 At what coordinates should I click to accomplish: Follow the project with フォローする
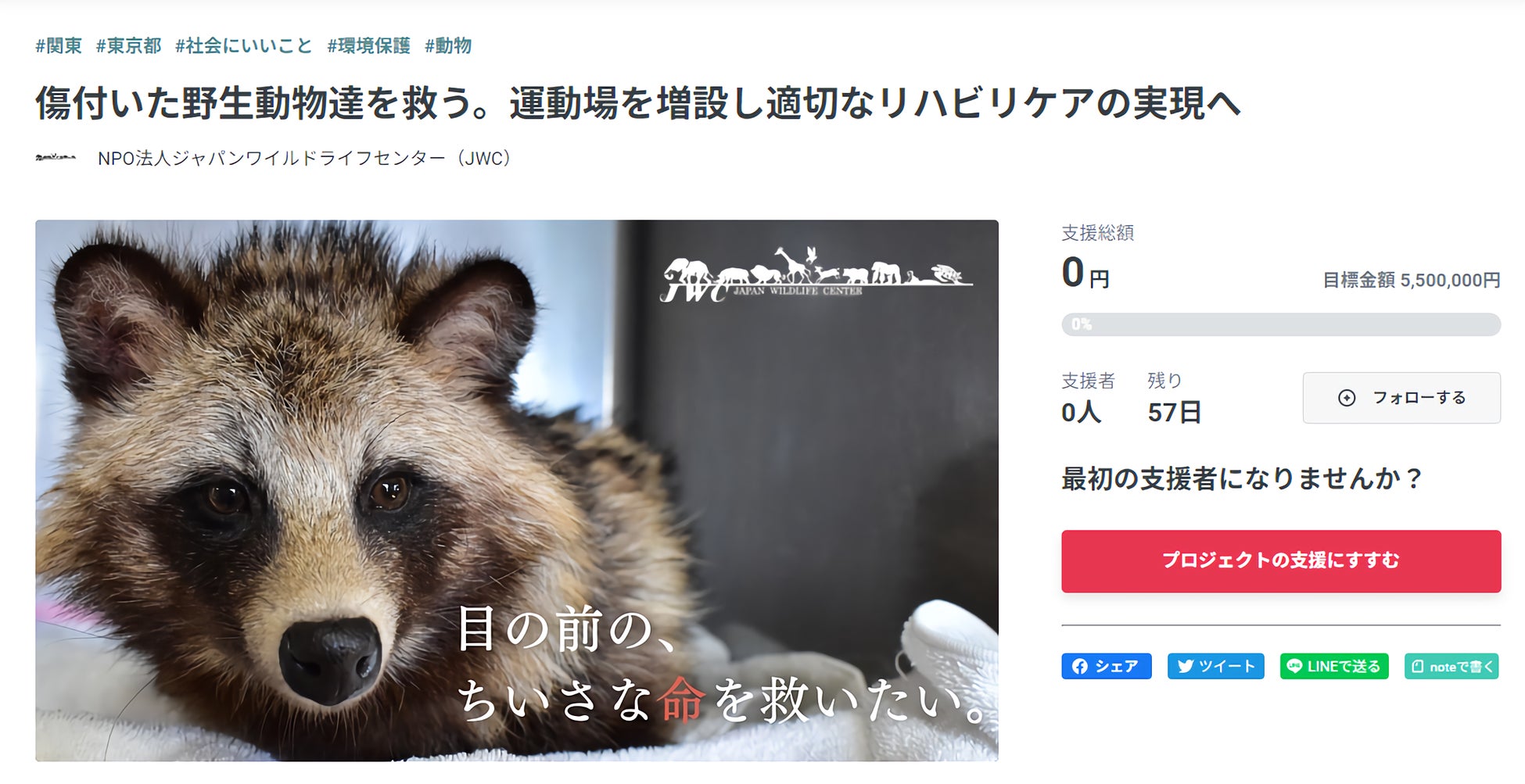point(1401,398)
